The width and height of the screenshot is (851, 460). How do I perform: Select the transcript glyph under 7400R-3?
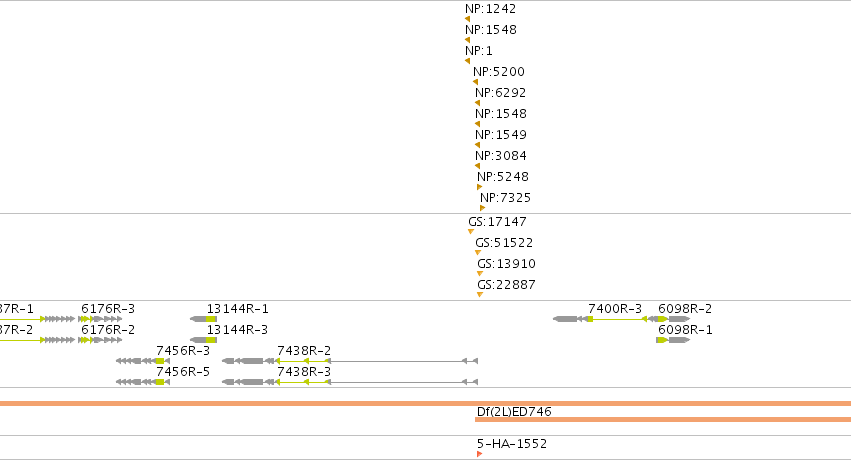[x=607, y=319]
